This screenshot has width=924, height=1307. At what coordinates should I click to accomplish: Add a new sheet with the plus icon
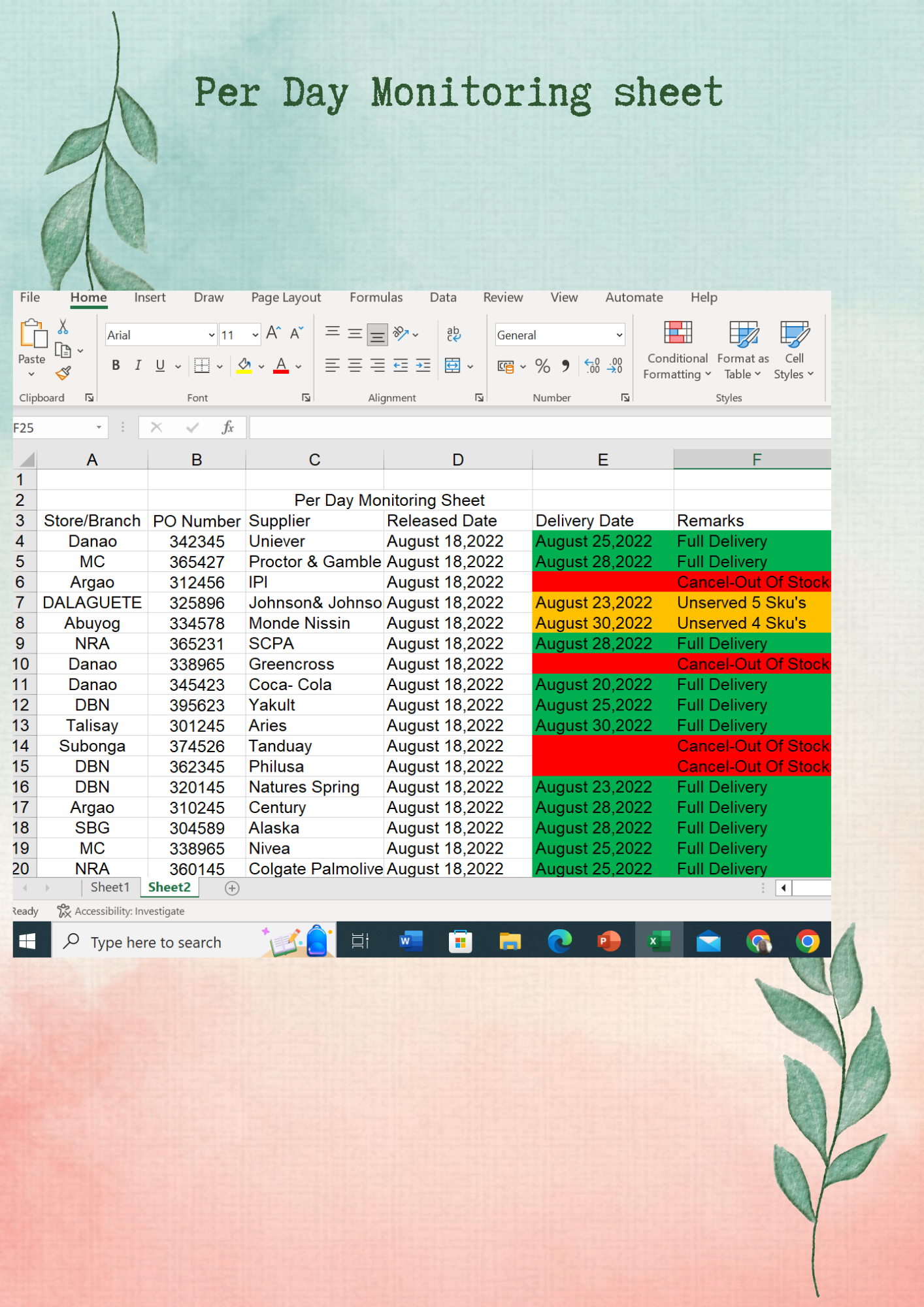click(232, 888)
